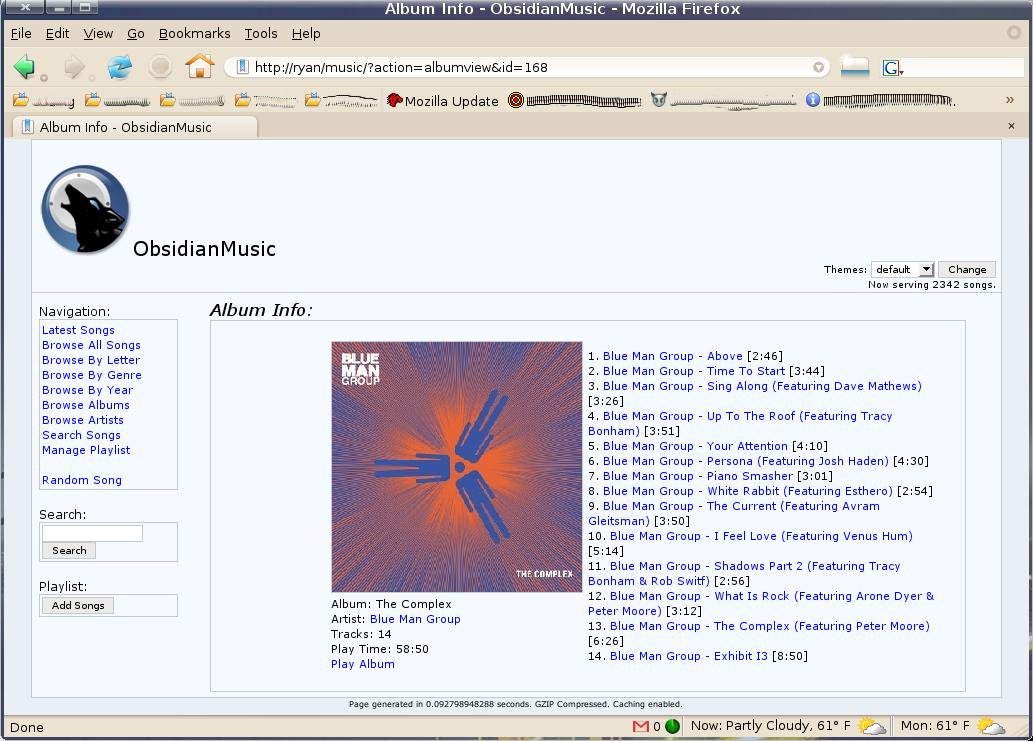Play a Random Song link

[82, 480]
